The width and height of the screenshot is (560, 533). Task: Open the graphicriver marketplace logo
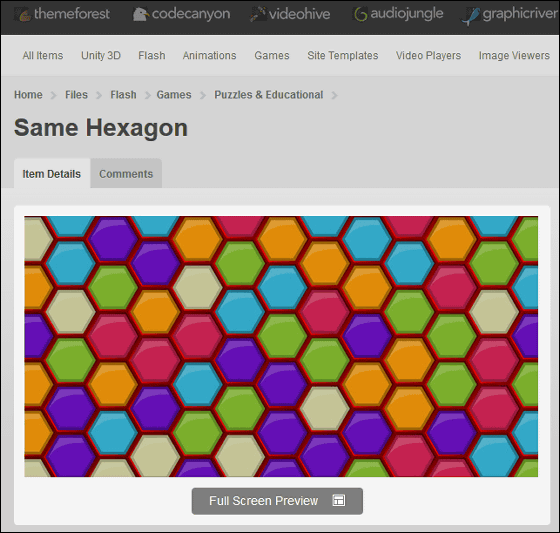pos(510,15)
